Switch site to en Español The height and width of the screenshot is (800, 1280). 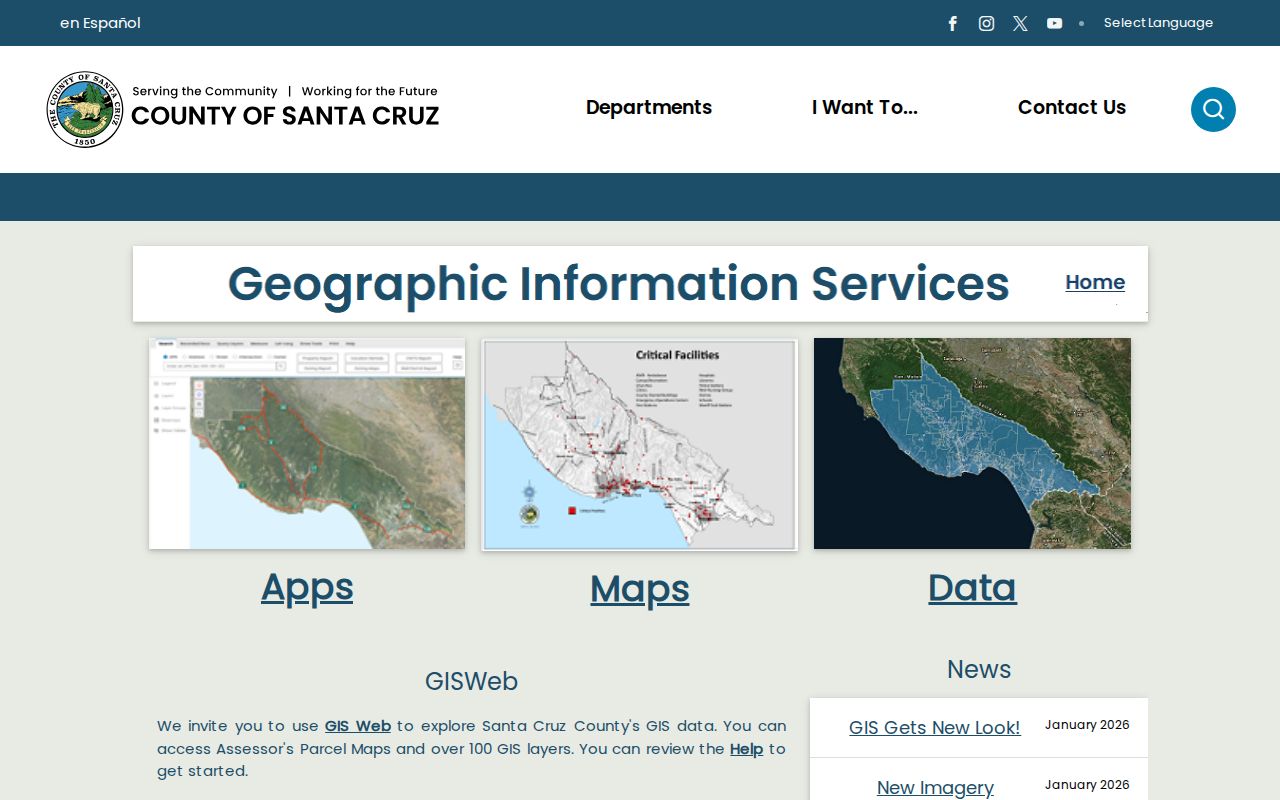100,23
